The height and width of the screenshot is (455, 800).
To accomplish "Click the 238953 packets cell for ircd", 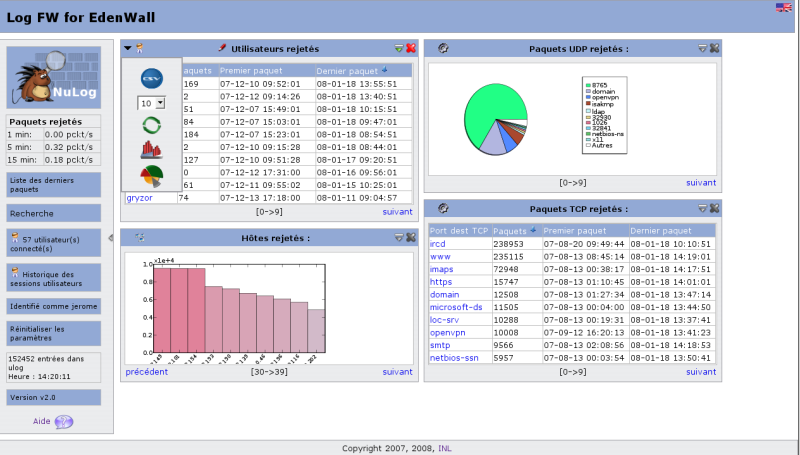I will click(517, 244).
